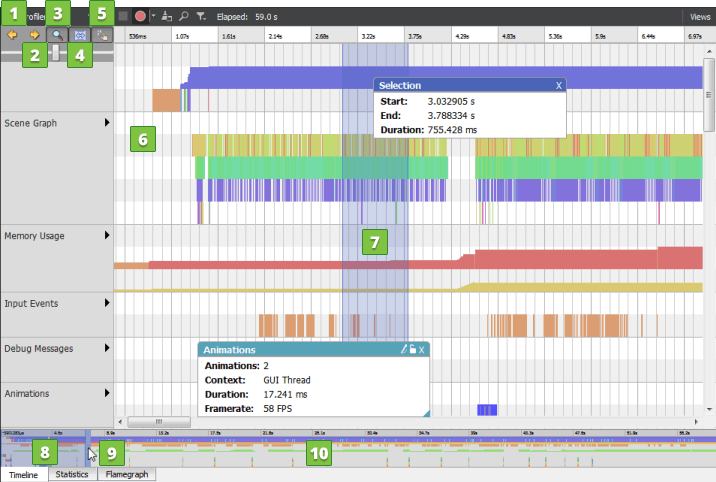The width and height of the screenshot is (716, 482).
Task: Open the event filter funnel icon
Action: pyautogui.click(x=201, y=17)
